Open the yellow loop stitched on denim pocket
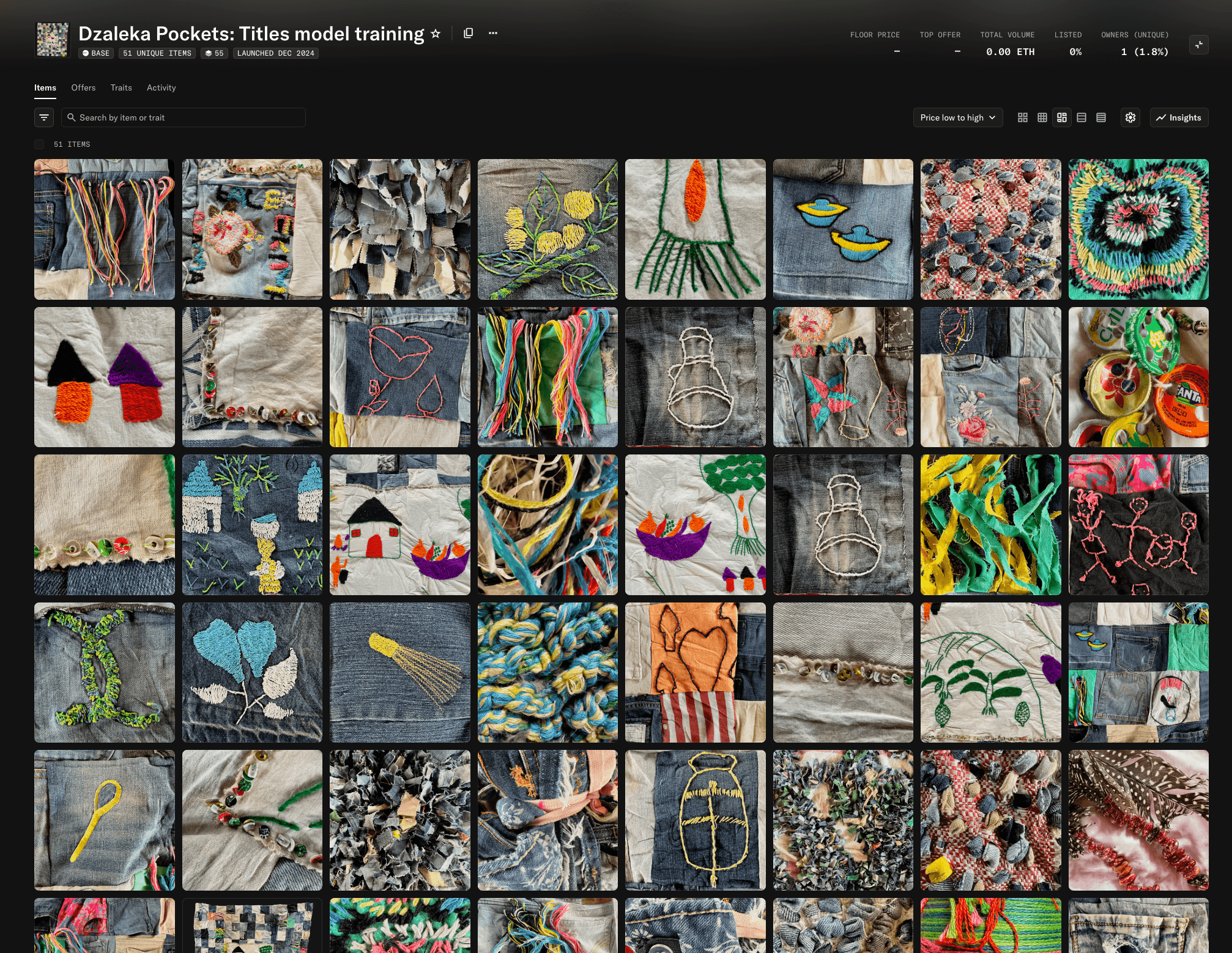The width and height of the screenshot is (1232, 953). 105,820
